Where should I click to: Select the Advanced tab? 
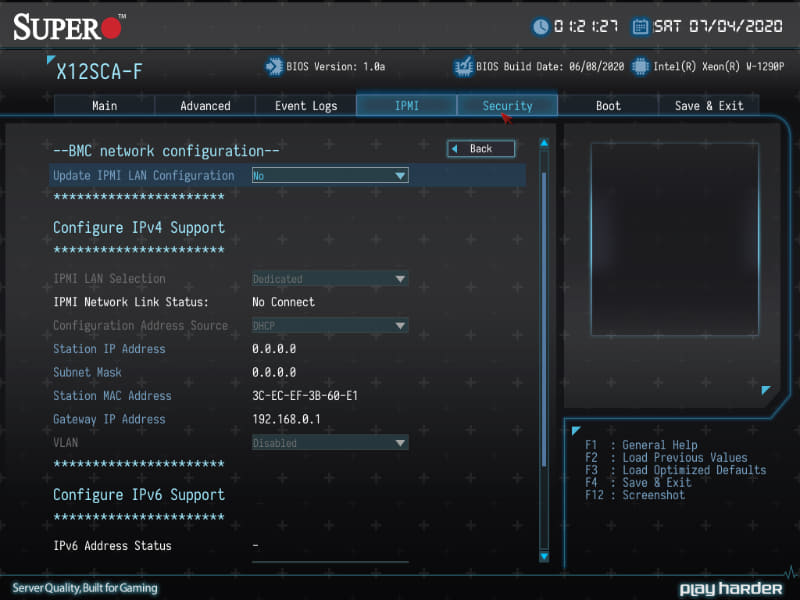205,105
